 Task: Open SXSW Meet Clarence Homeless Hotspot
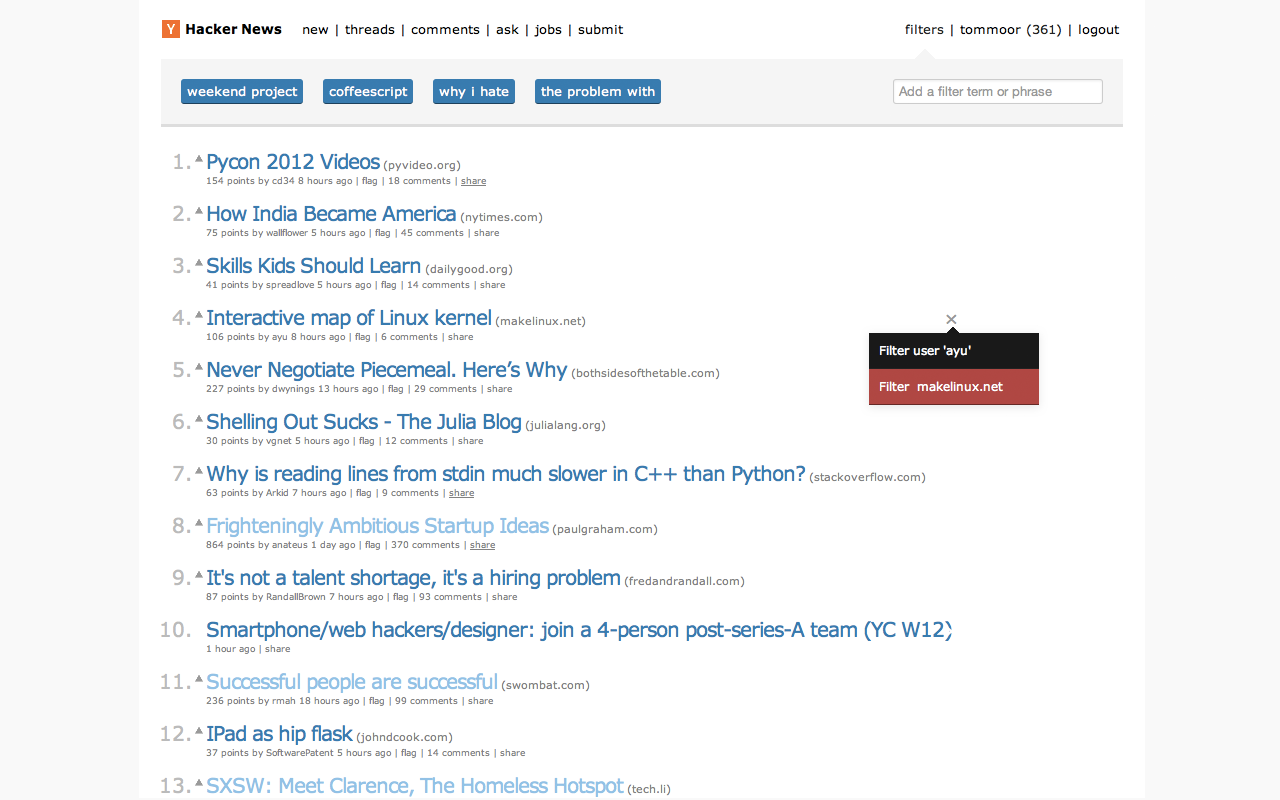tap(415, 786)
